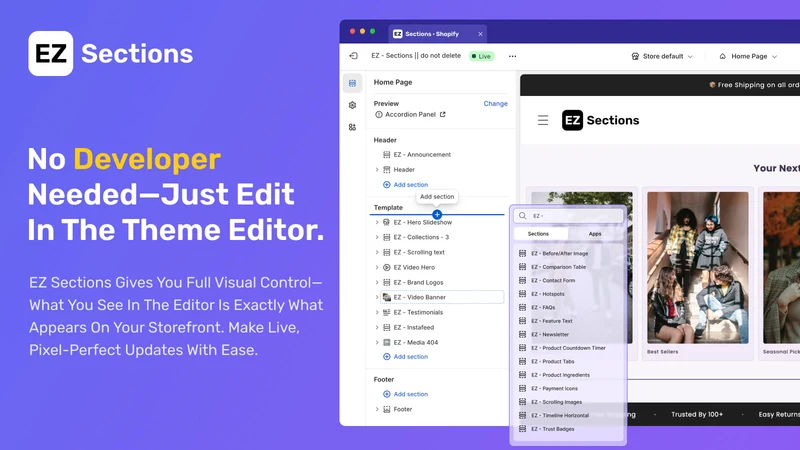Click the EZ Video Hero play icon
The image size is (800, 450).
(387, 267)
